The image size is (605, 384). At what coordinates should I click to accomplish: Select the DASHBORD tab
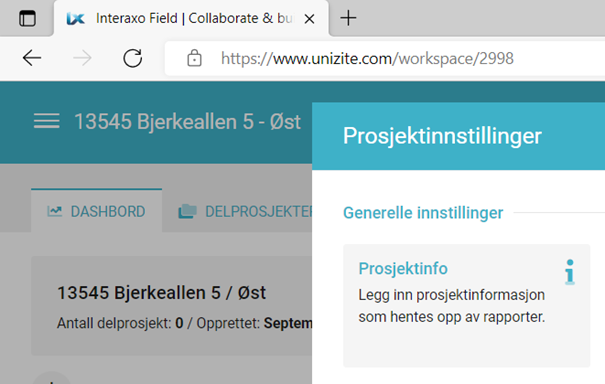point(96,211)
